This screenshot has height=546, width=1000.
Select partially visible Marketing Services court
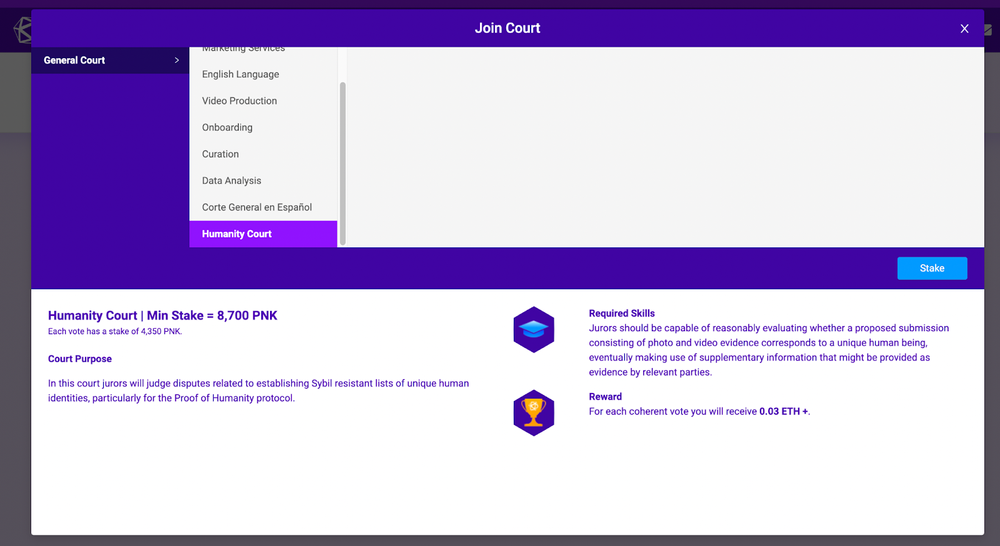click(x=263, y=51)
